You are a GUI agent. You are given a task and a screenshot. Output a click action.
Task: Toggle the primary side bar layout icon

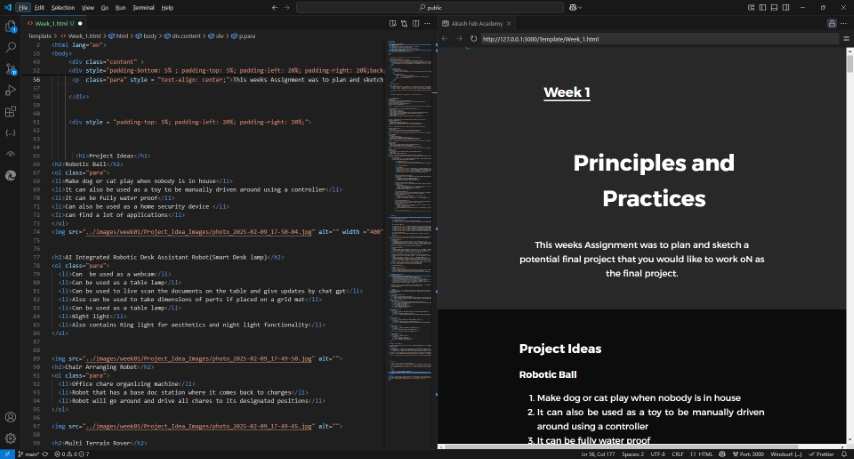[762, 8]
